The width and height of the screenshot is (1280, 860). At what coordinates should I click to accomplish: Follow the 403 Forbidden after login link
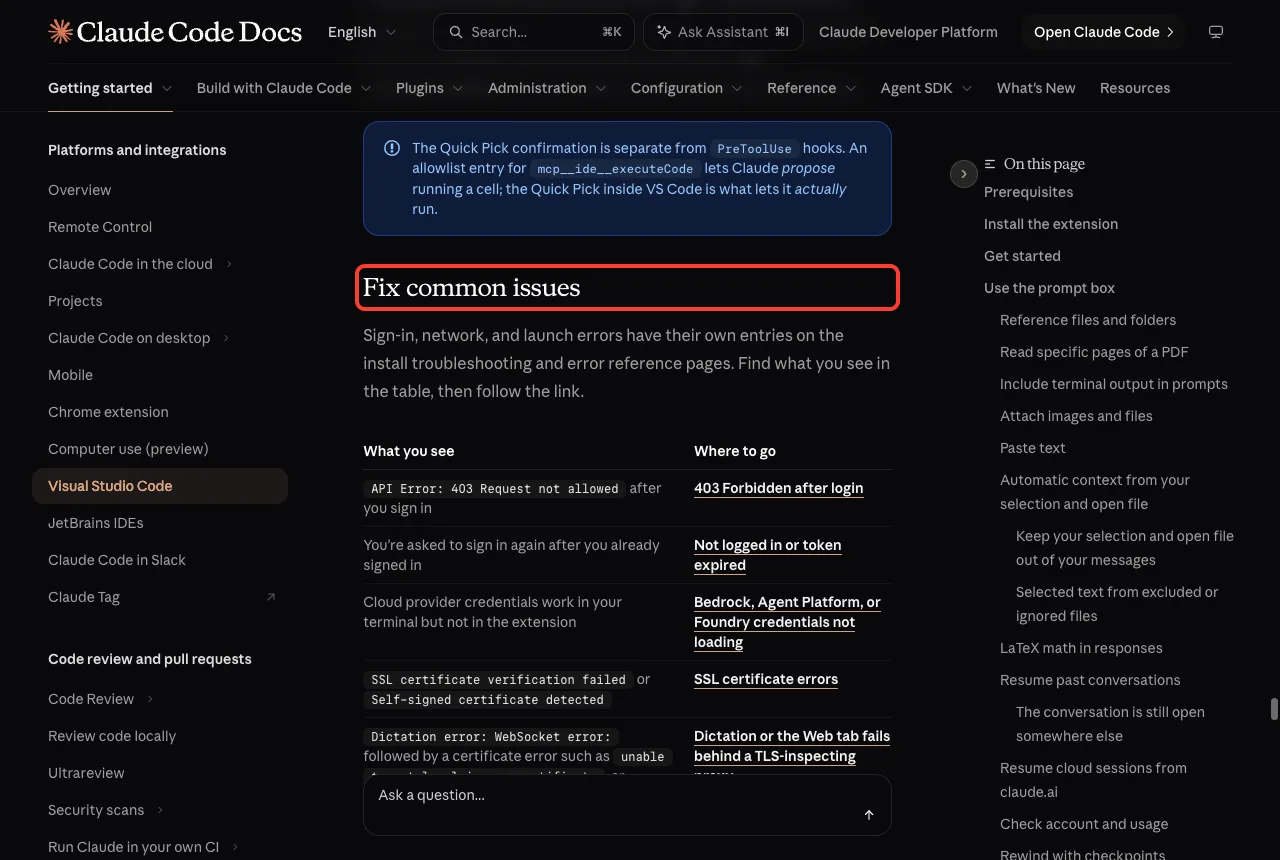pyautogui.click(x=779, y=488)
